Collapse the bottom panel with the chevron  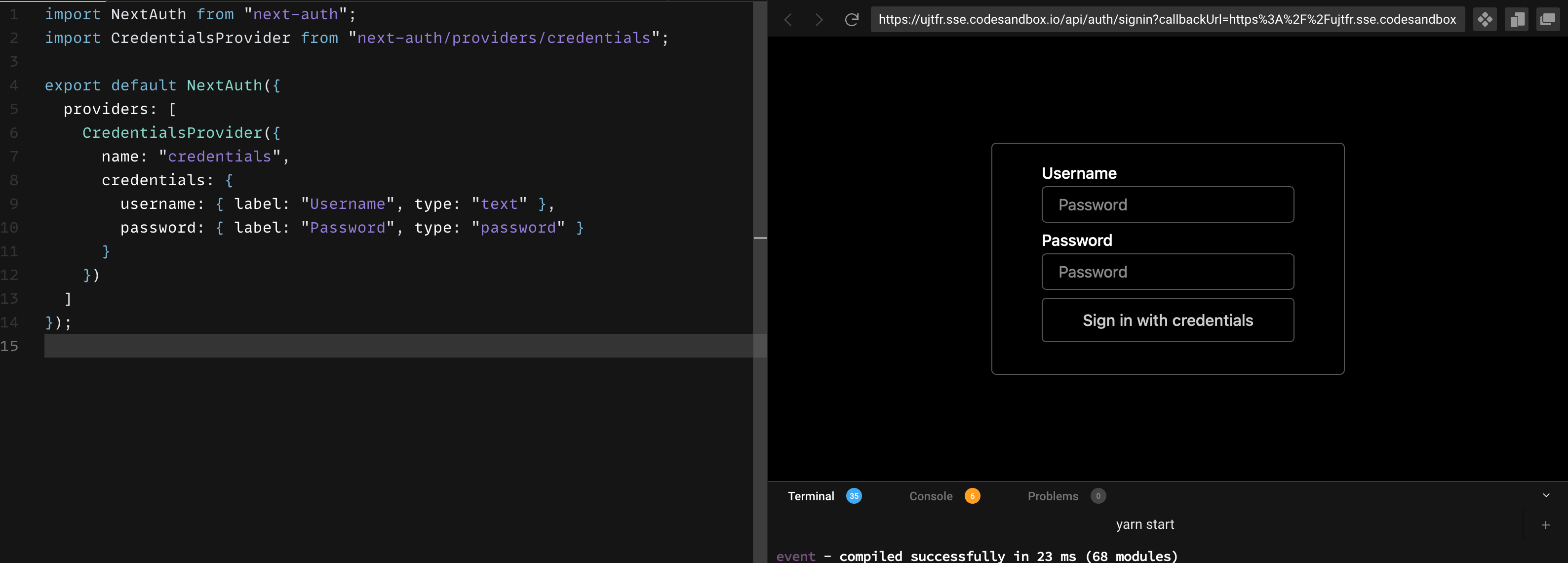pos(1545,495)
